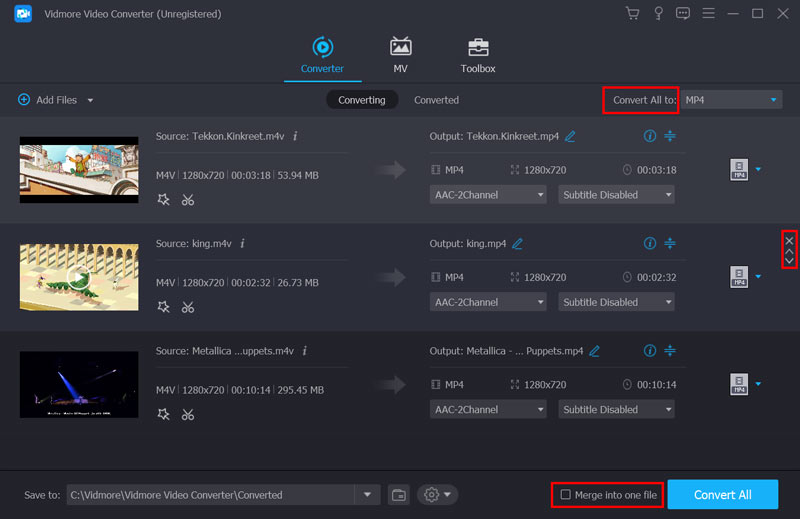Expand the Save to path dropdown arrow
This screenshot has width=800, height=519.
[367, 494]
